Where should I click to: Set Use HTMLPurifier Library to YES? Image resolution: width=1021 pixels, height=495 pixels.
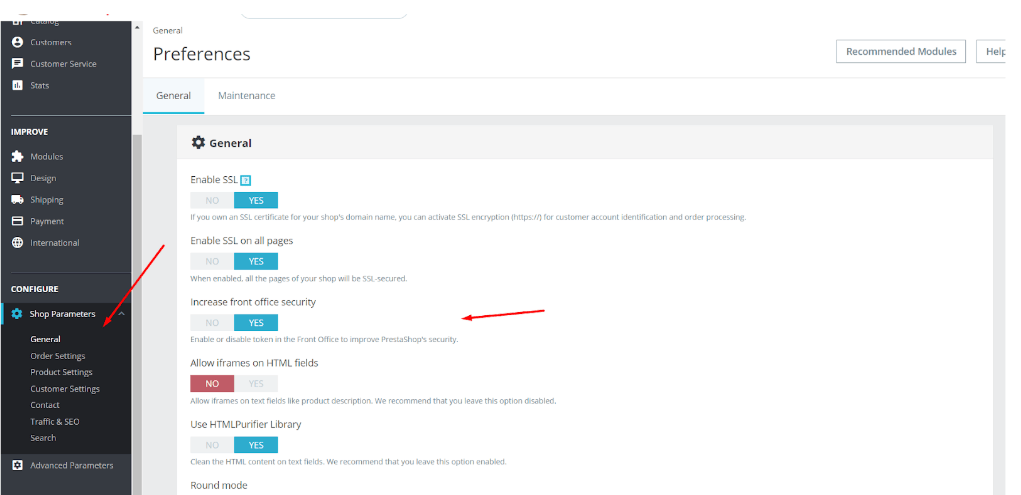[x=256, y=445]
